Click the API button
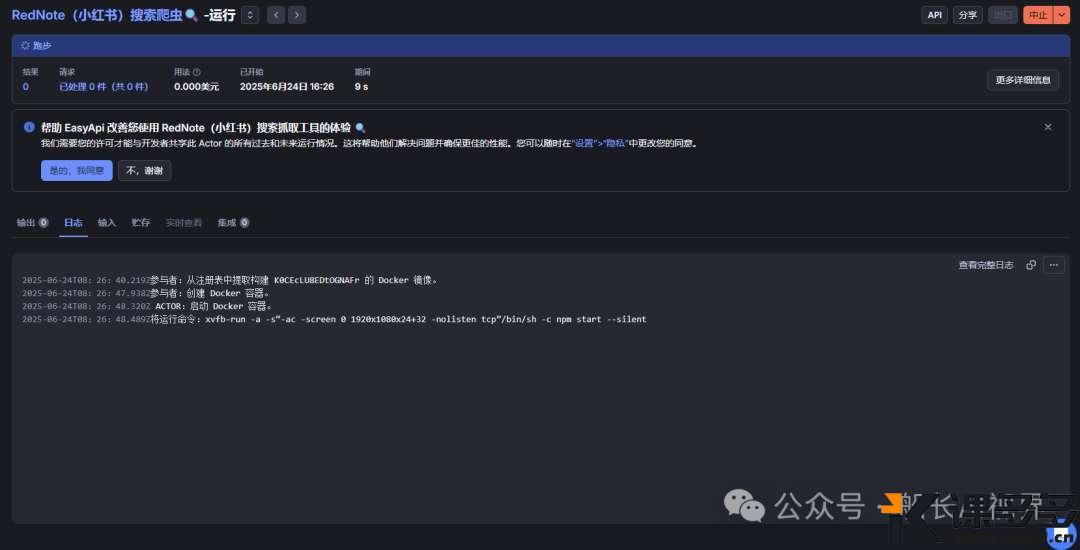This screenshot has height=550, width=1080. pyautogui.click(x=935, y=15)
